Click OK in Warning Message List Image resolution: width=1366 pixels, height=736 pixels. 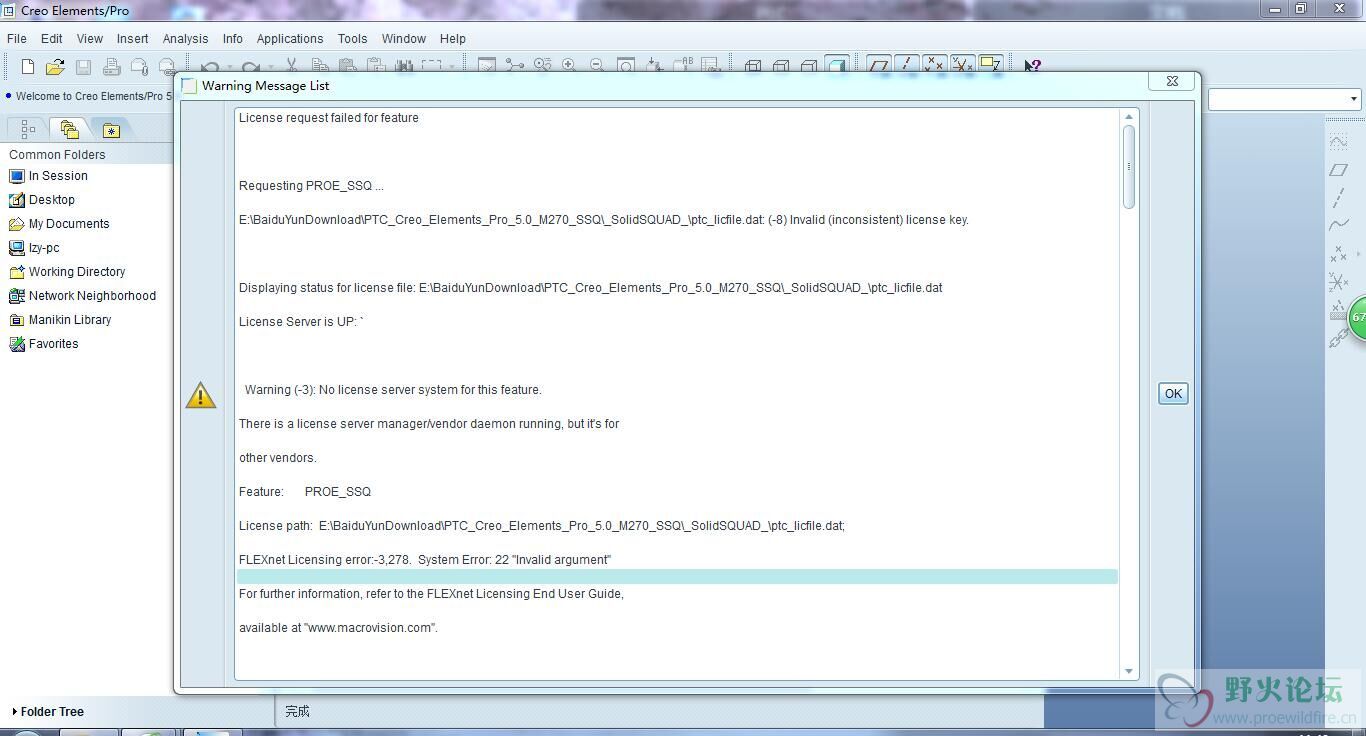[x=1173, y=393]
